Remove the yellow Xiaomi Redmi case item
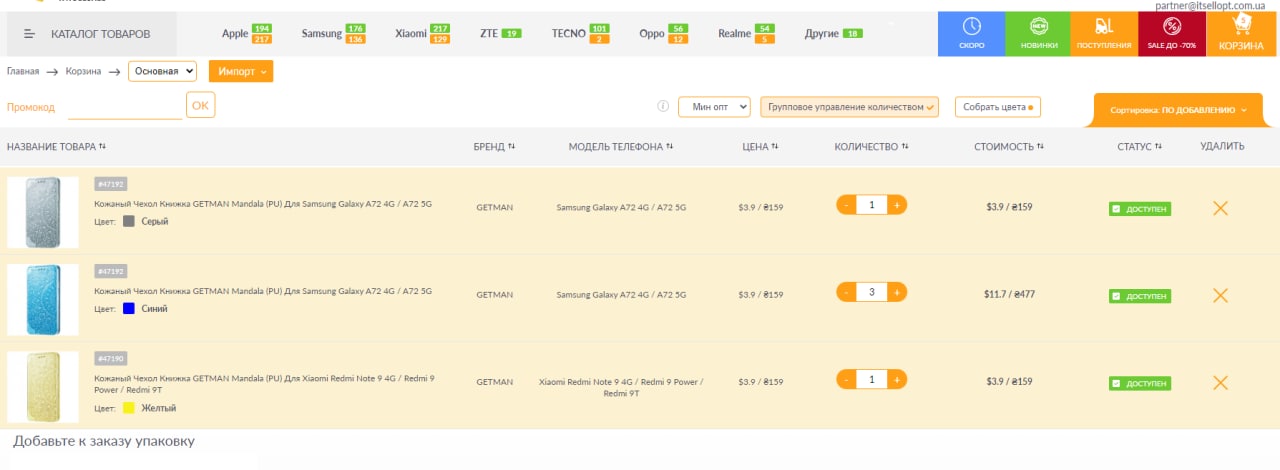Screen dimensions: 1280x470 coord(1220,382)
